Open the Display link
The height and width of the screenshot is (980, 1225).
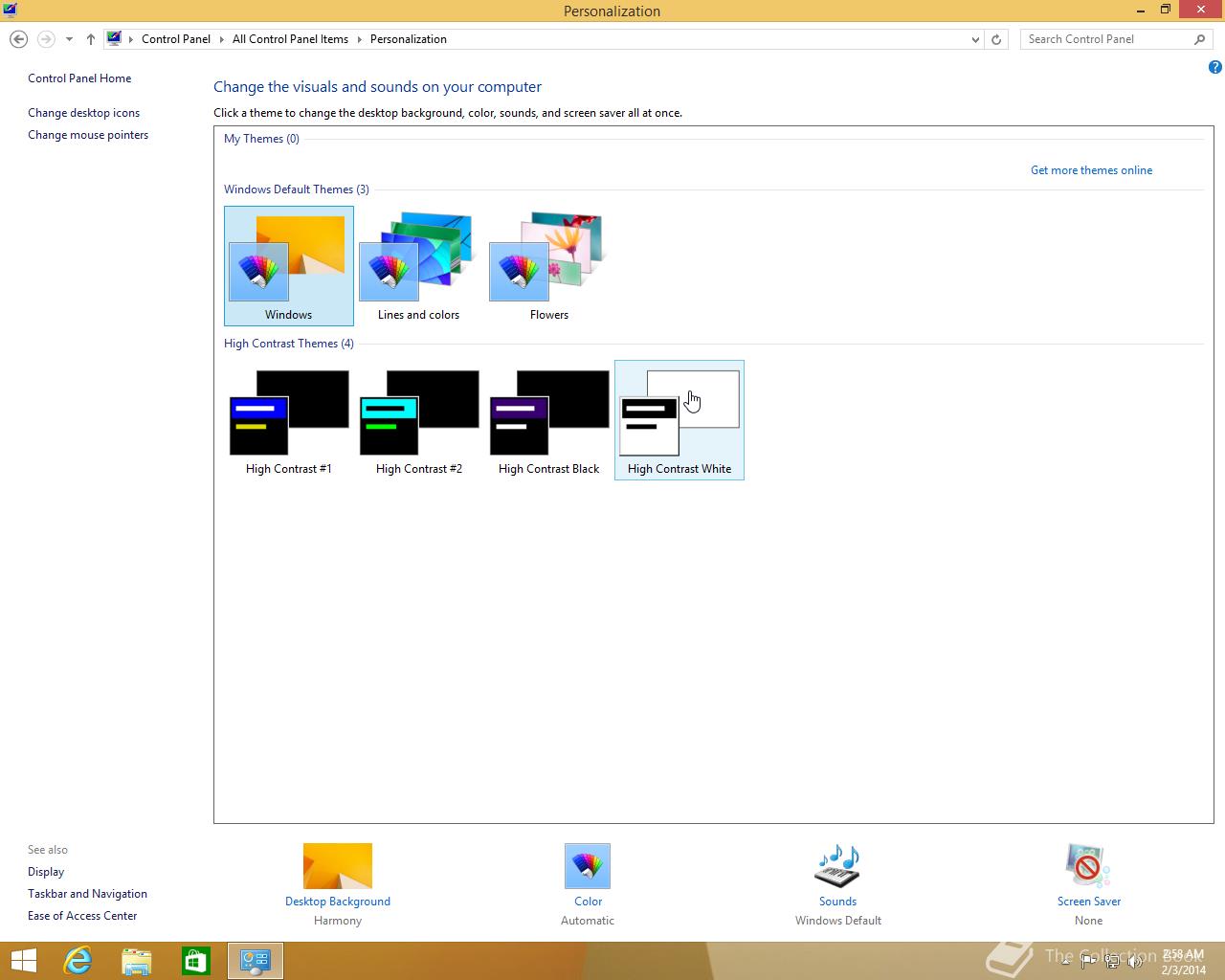point(46,872)
